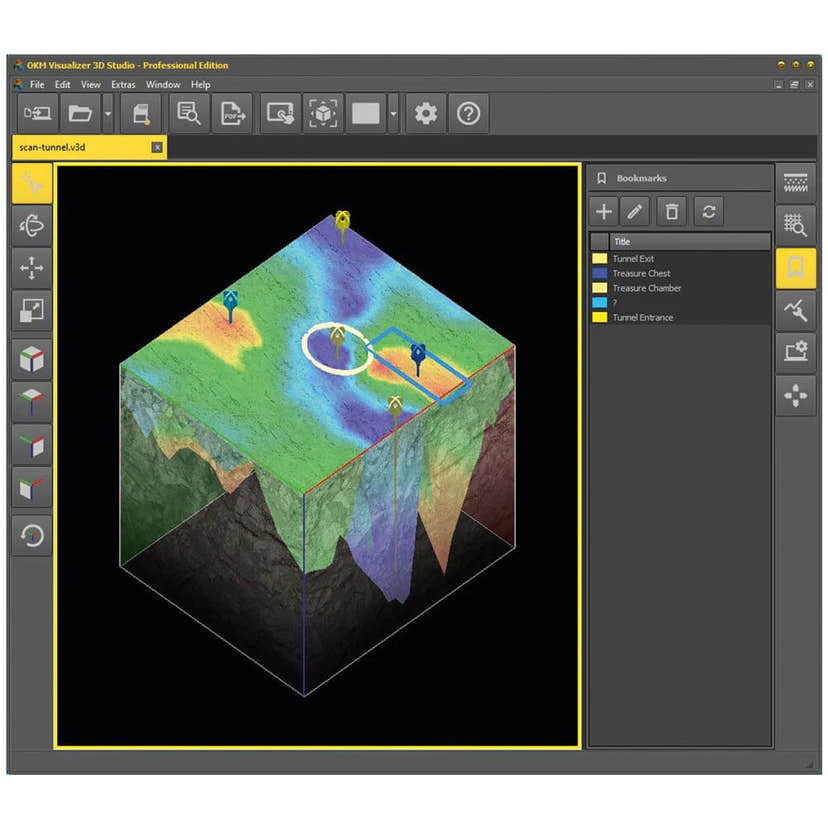This screenshot has height=828, width=828.
Task: Add a new bookmark with the plus button
Action: (x=604, y=211)
